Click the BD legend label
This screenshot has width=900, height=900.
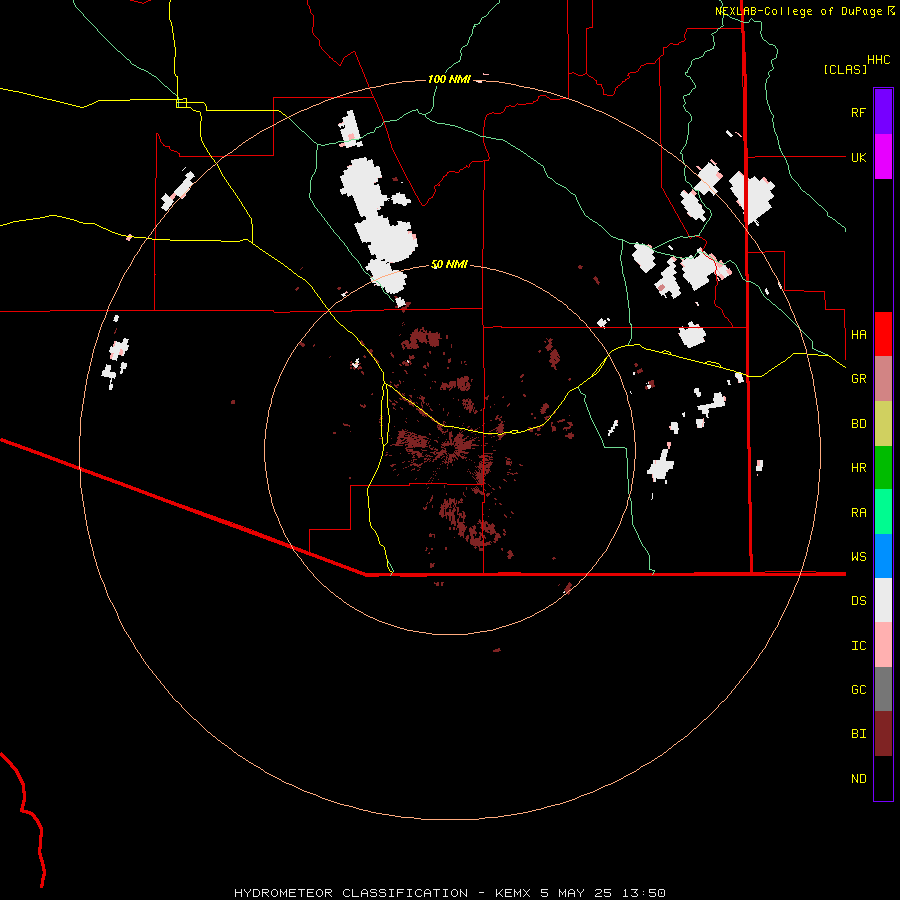[x=858, y=424]
